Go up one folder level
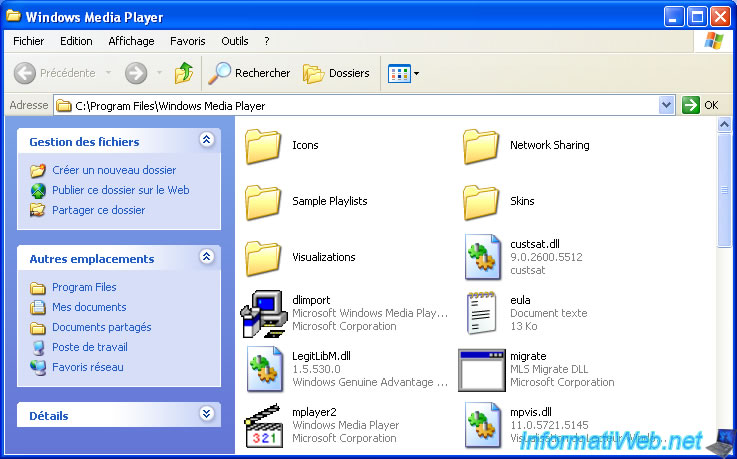 pyautogui.click(x=184, y=73)
